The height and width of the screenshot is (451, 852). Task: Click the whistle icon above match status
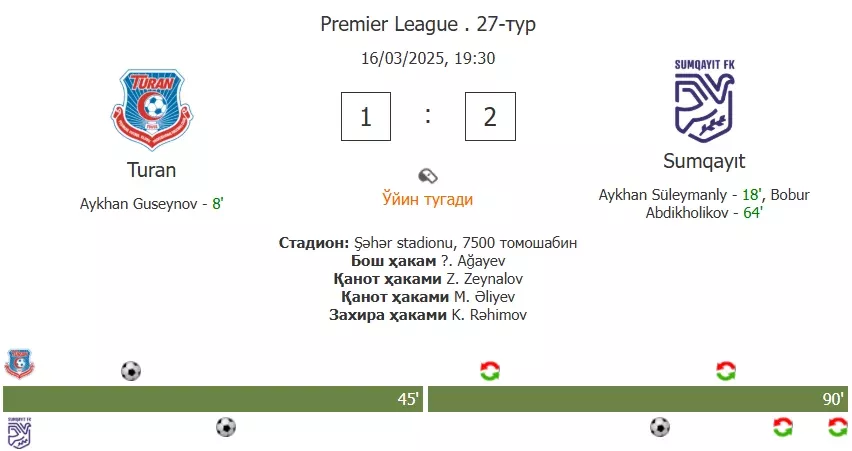coord(428,176)
